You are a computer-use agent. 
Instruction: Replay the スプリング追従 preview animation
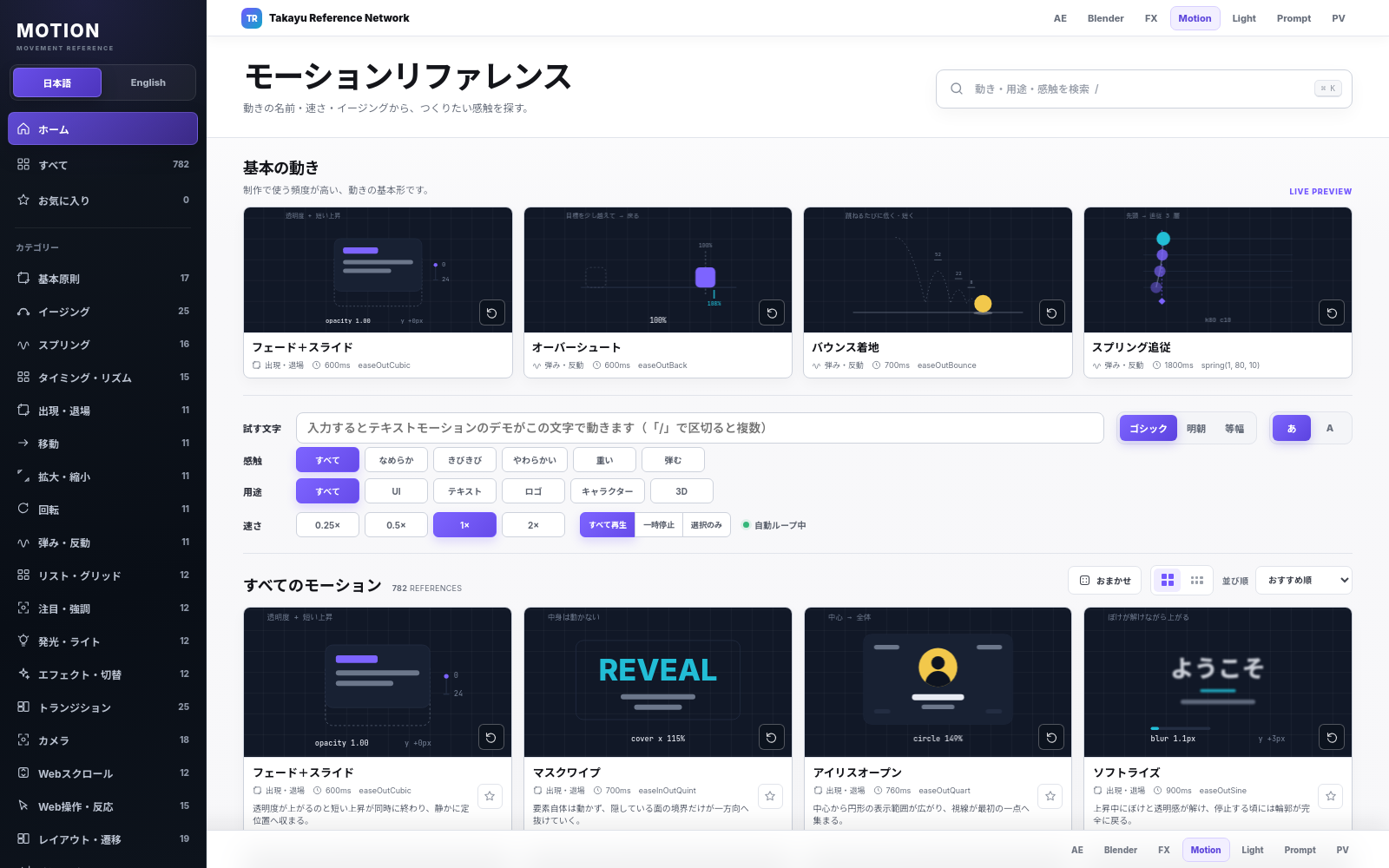tap(1332, 312)
